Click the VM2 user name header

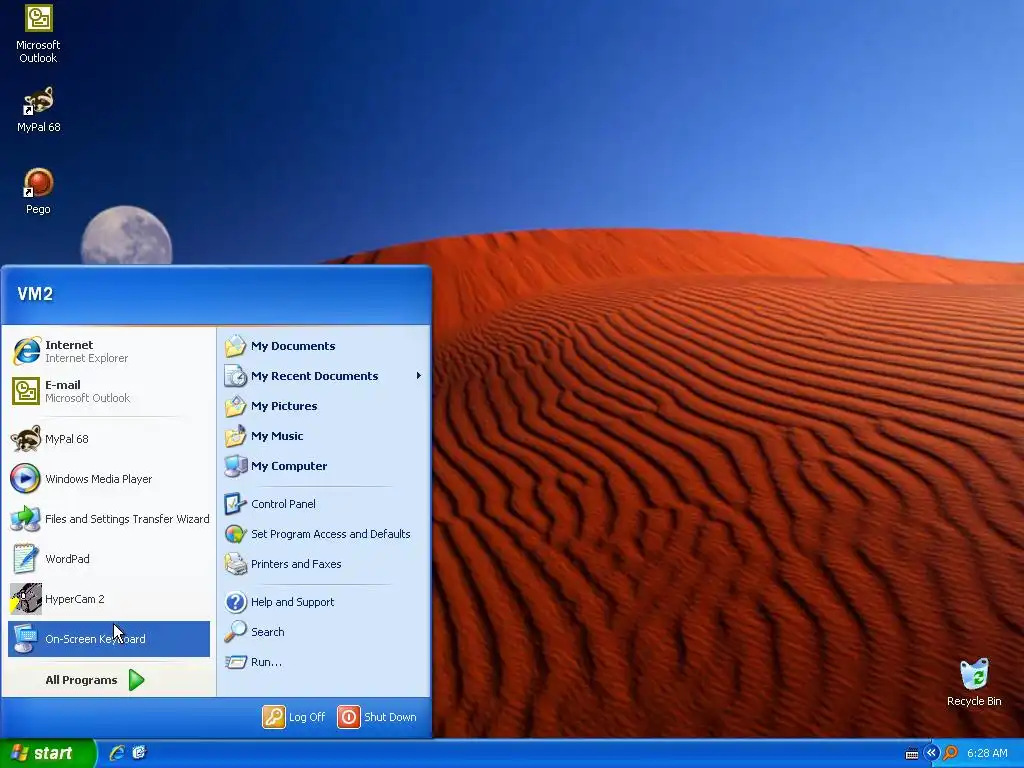click(x=35, y=294)
